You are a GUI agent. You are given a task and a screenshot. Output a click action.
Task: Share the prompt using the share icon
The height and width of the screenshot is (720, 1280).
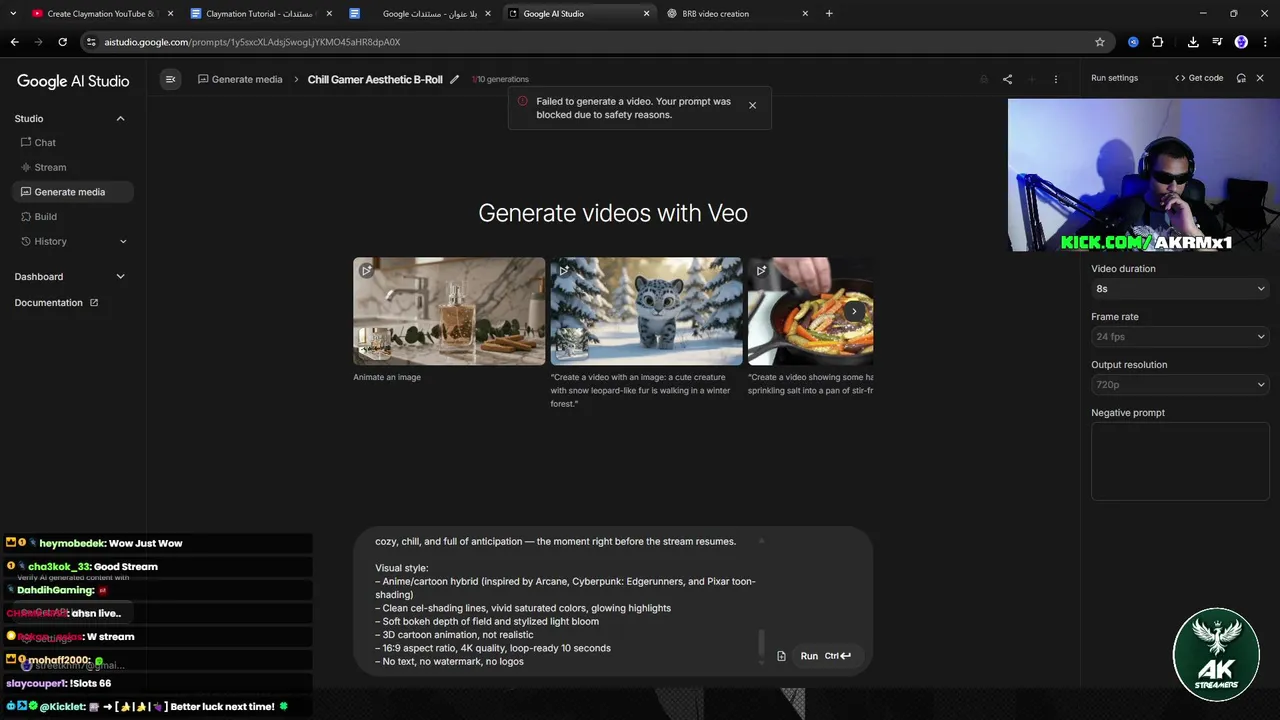1007,79
